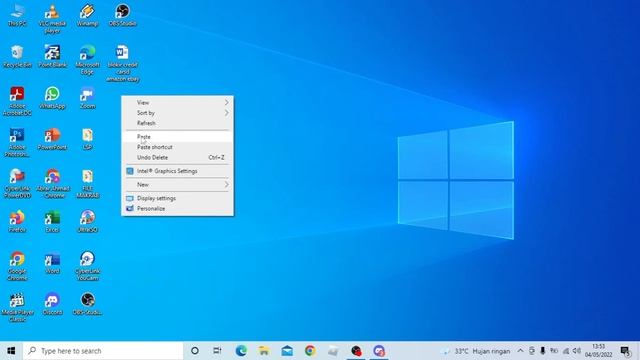Open the This PC desktop icon
This screenshot has height=360, width=640.
pos(17,16)
